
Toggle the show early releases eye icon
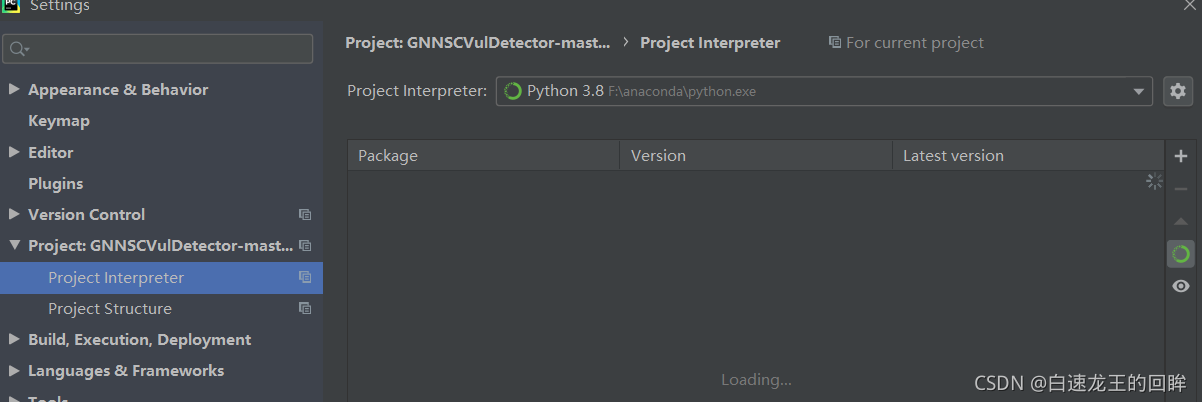1181,286
